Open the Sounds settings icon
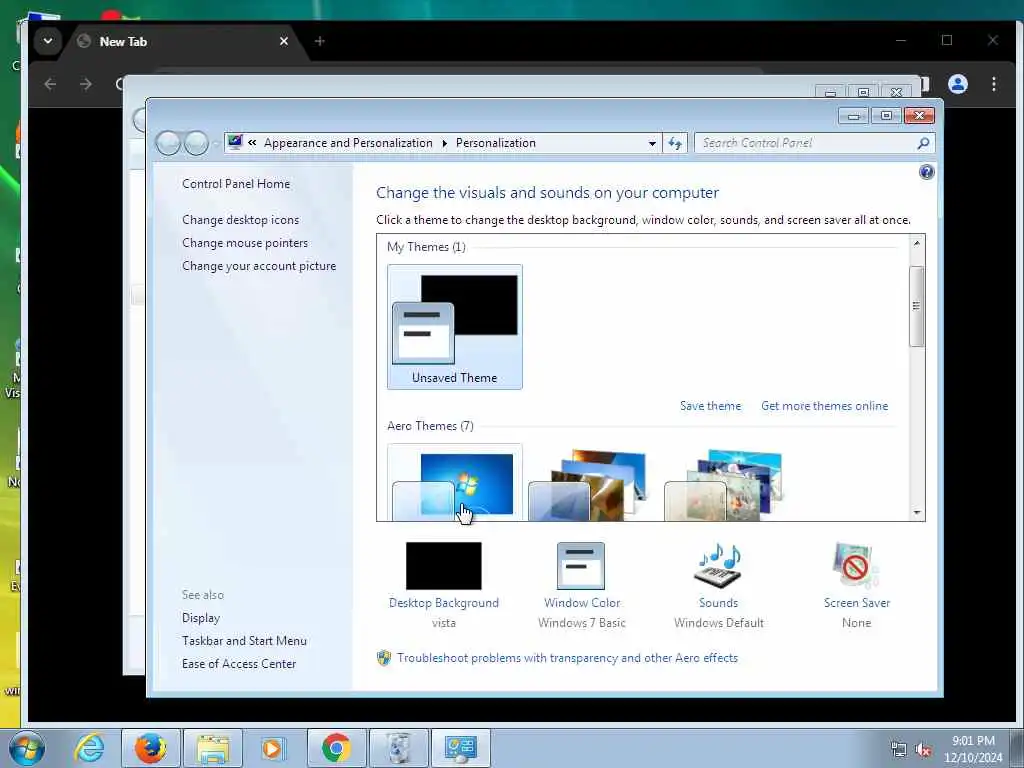This screenshot has height=768, width=1024. [718, 566]
